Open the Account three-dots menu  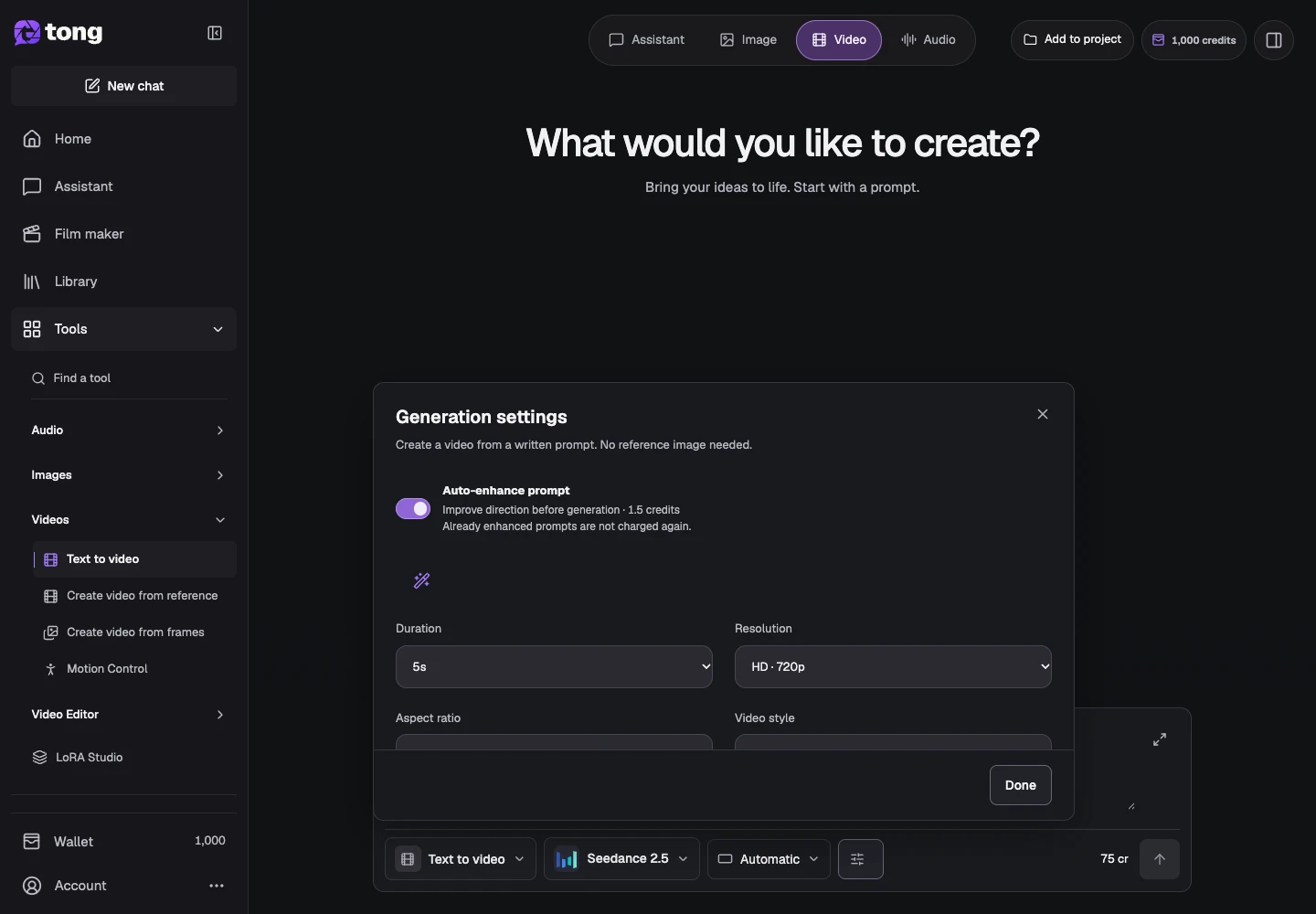point(217,886)
